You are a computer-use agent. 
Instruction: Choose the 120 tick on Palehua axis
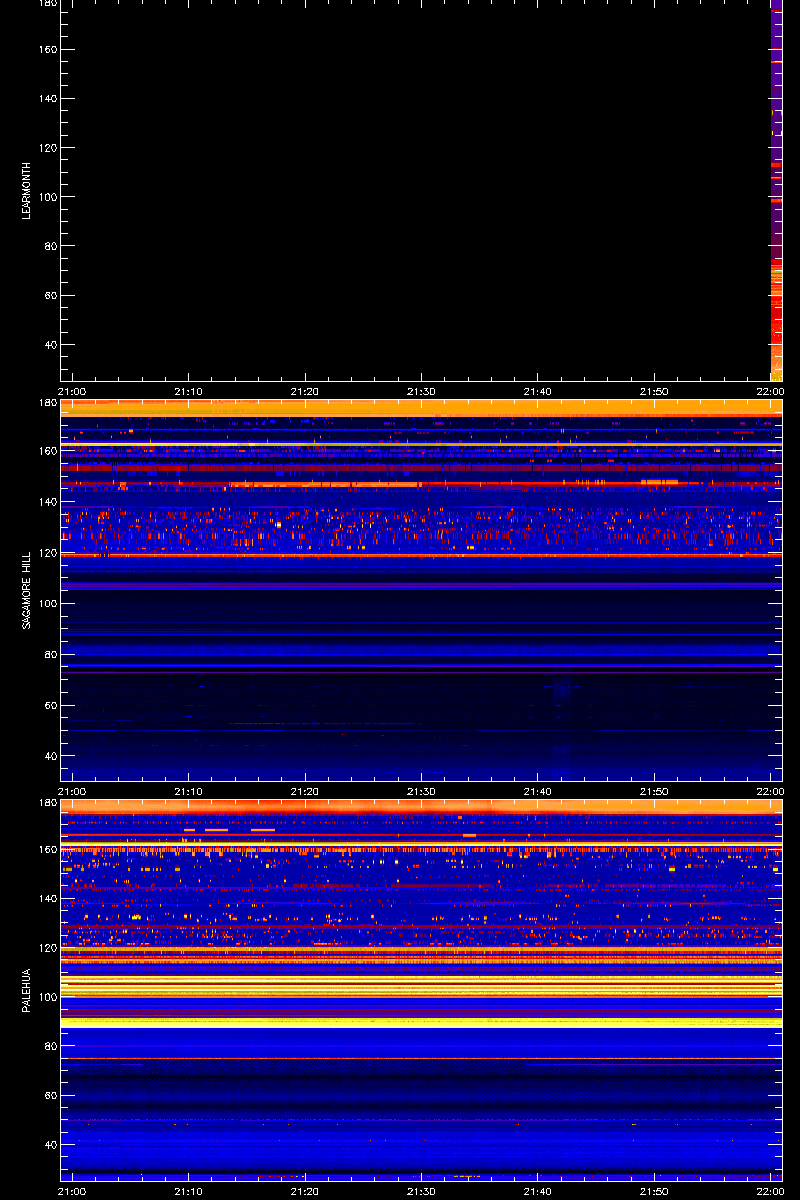pos(47,948)
